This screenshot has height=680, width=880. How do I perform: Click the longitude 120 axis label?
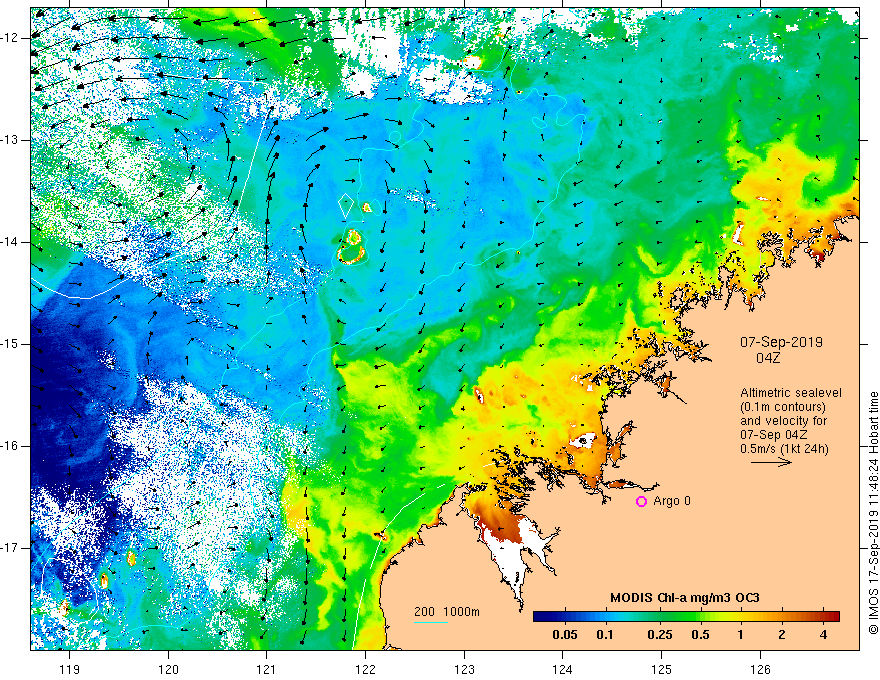168,669
